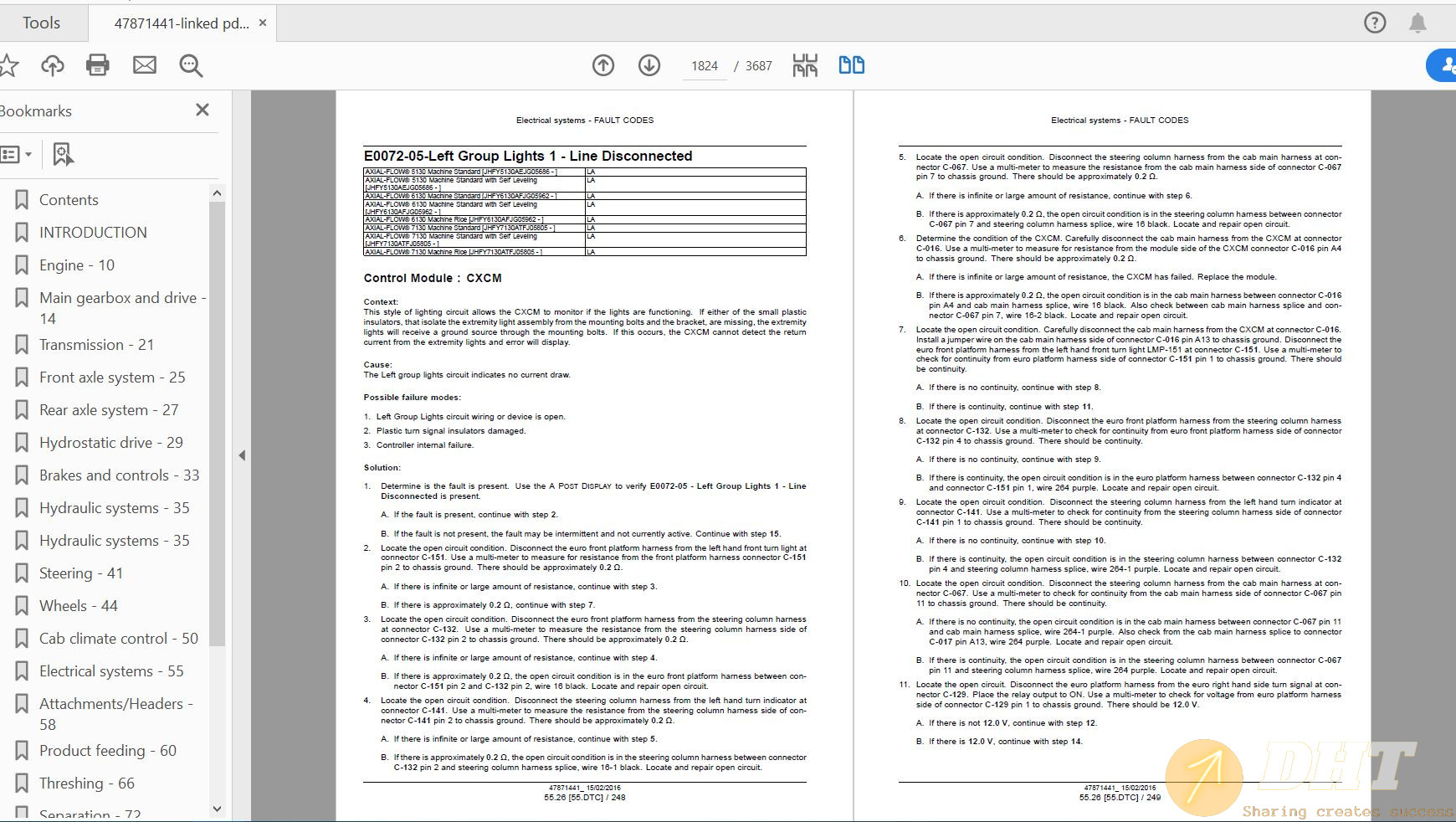Open the find text magnifier tool

191,65
